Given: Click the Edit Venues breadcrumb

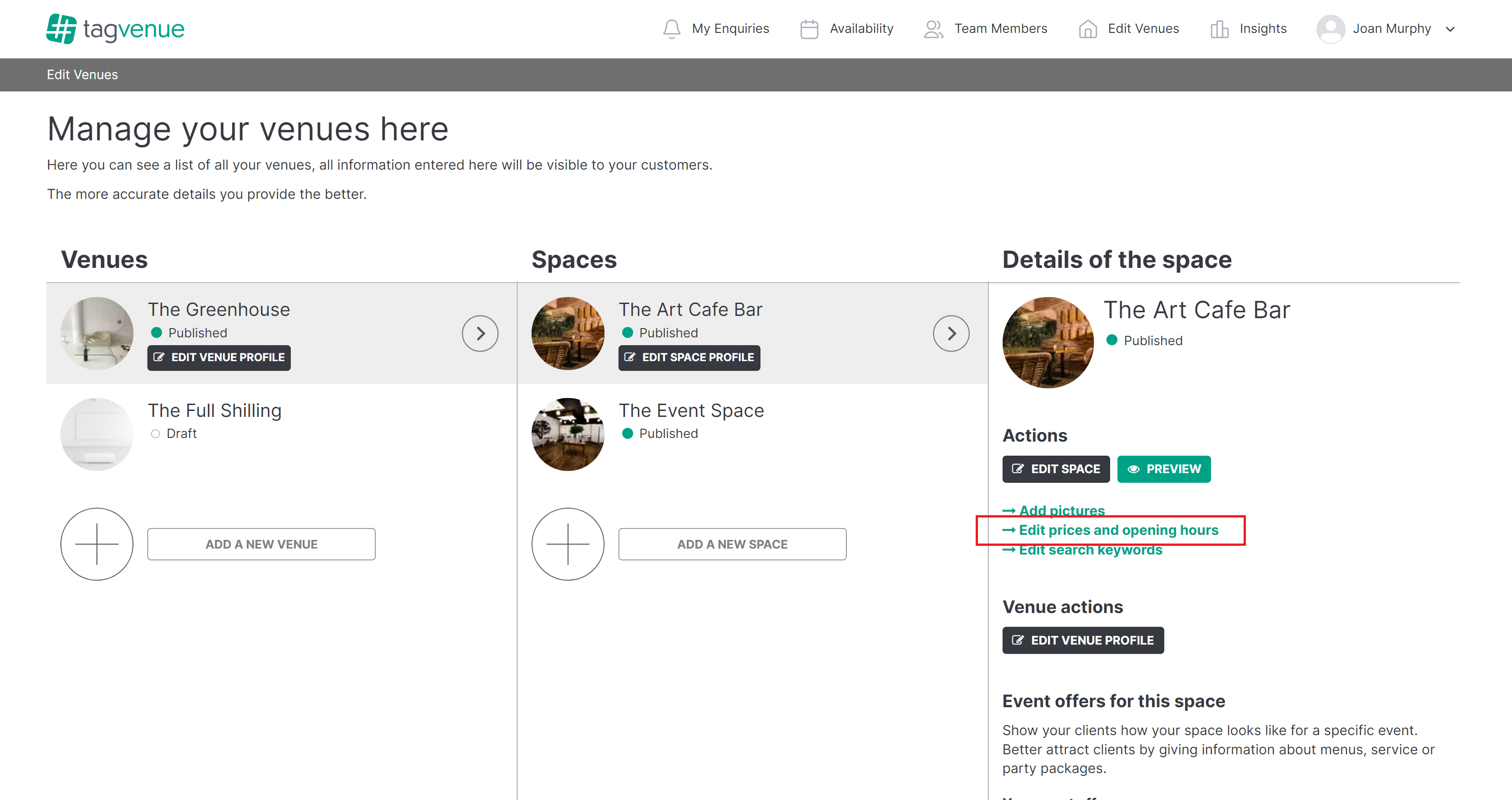Looking at the screenshot, I should 82,75.
